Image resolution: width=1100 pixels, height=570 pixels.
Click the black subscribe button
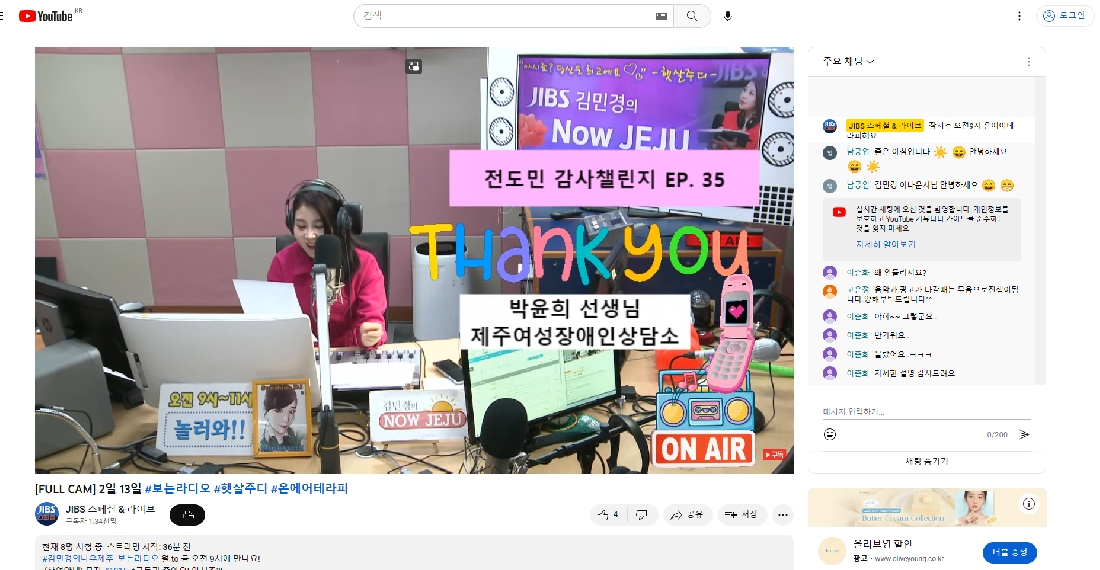coord(187,515)
